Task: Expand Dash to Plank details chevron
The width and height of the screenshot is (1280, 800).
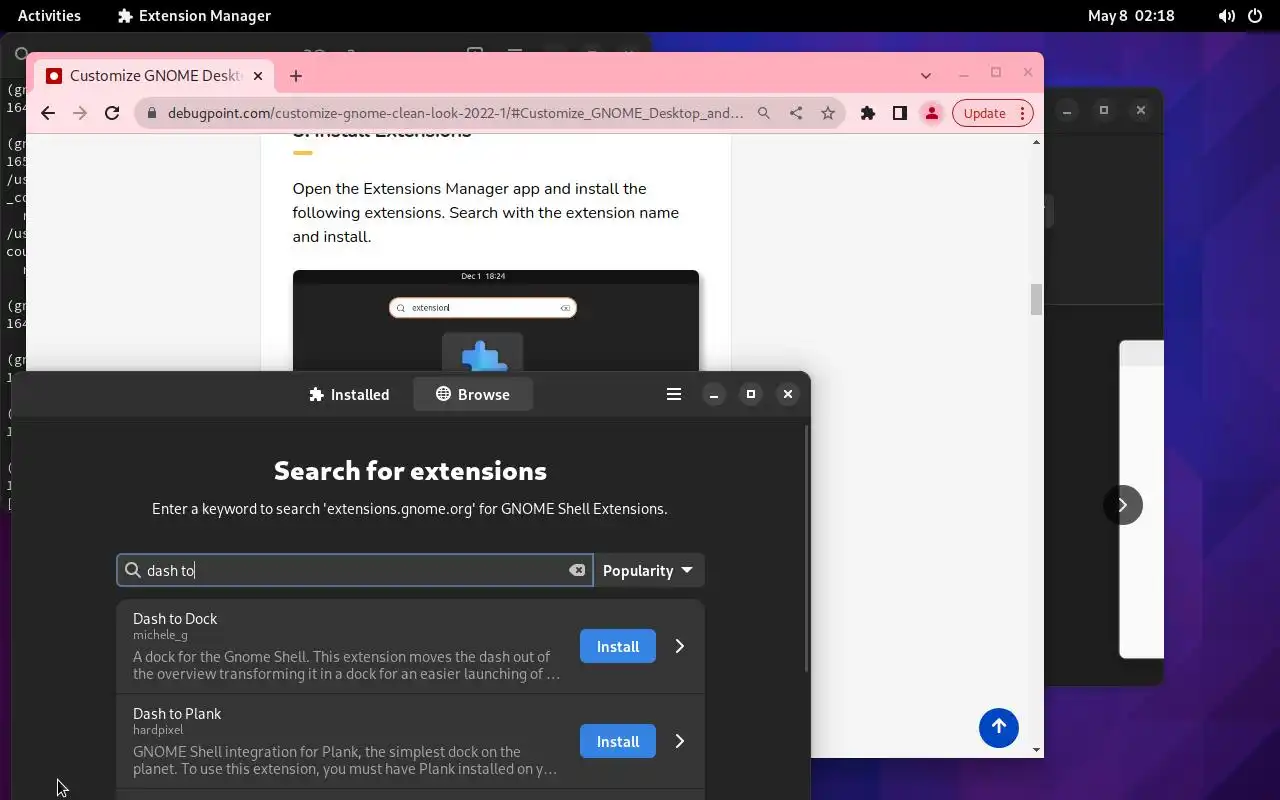Action: point(680,742)
